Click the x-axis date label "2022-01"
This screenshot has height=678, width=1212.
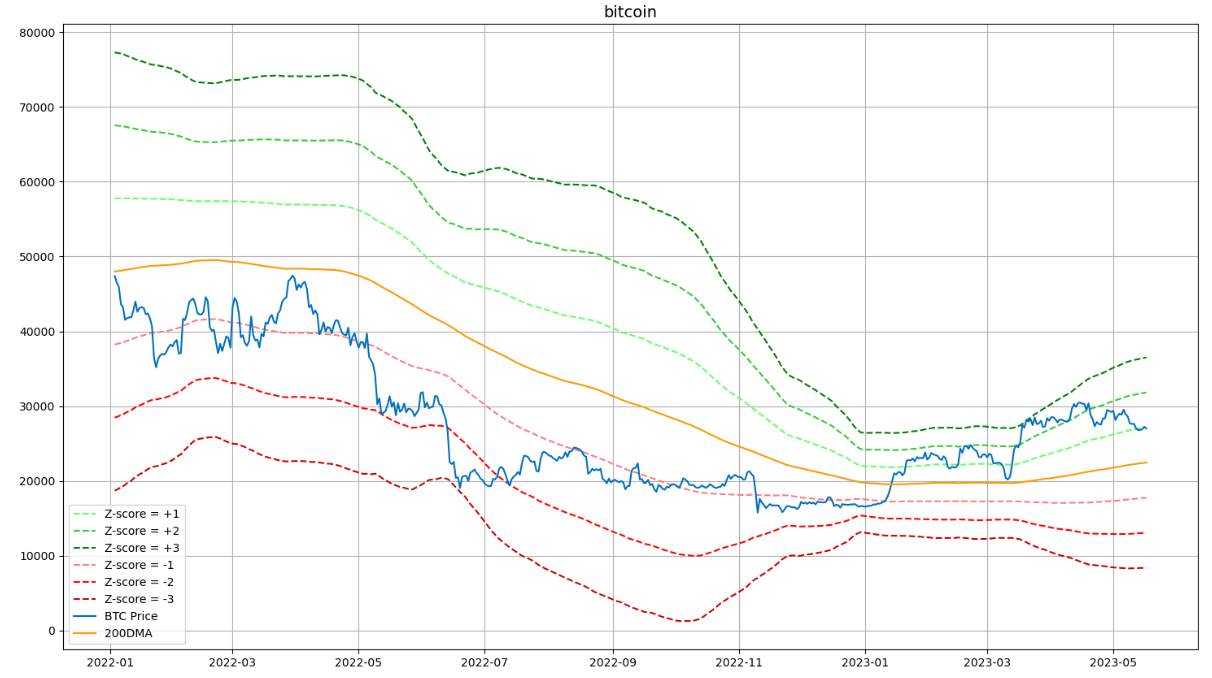click(110, 661)
